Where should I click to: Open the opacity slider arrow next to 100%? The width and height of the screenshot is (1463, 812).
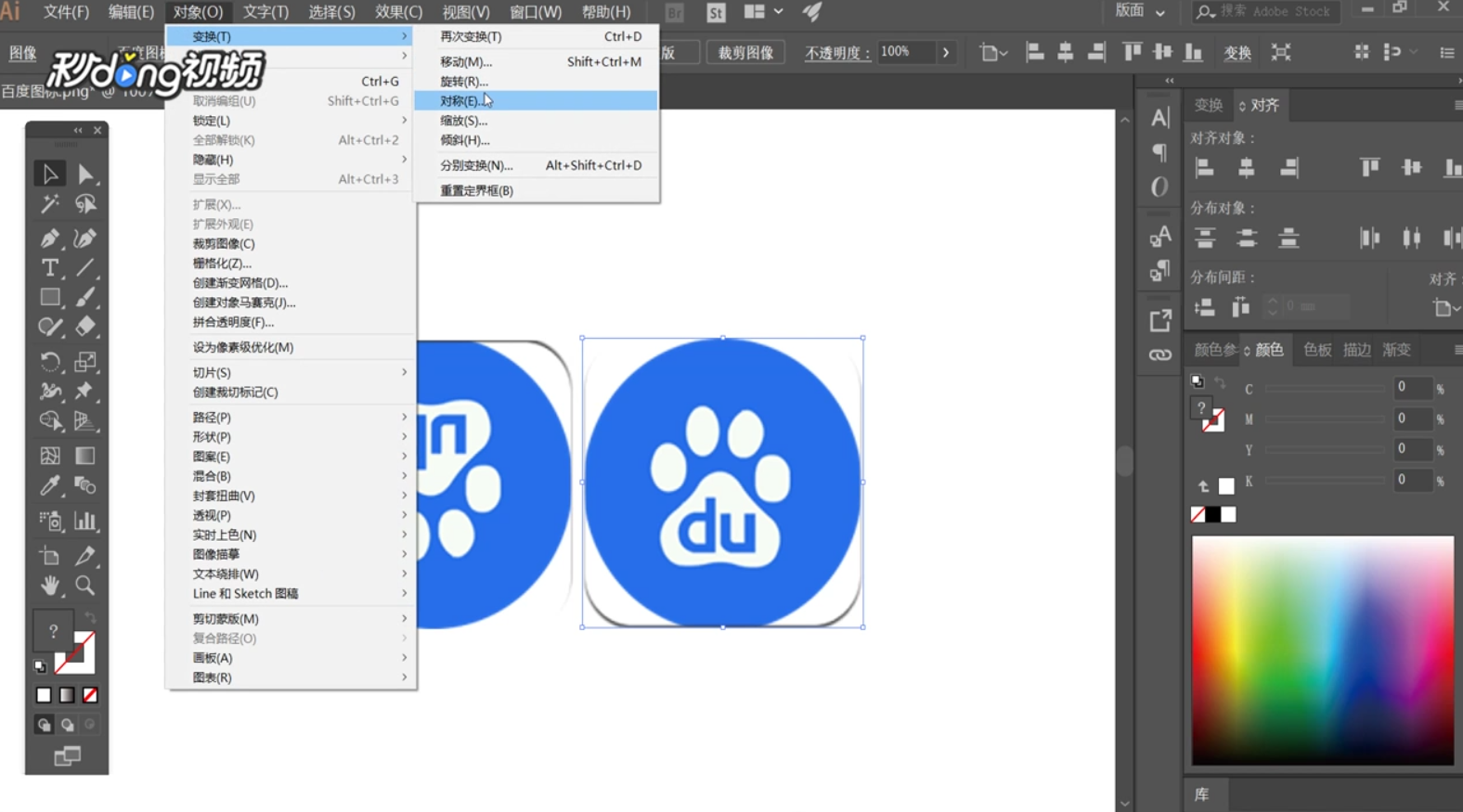tap(946, 52)
